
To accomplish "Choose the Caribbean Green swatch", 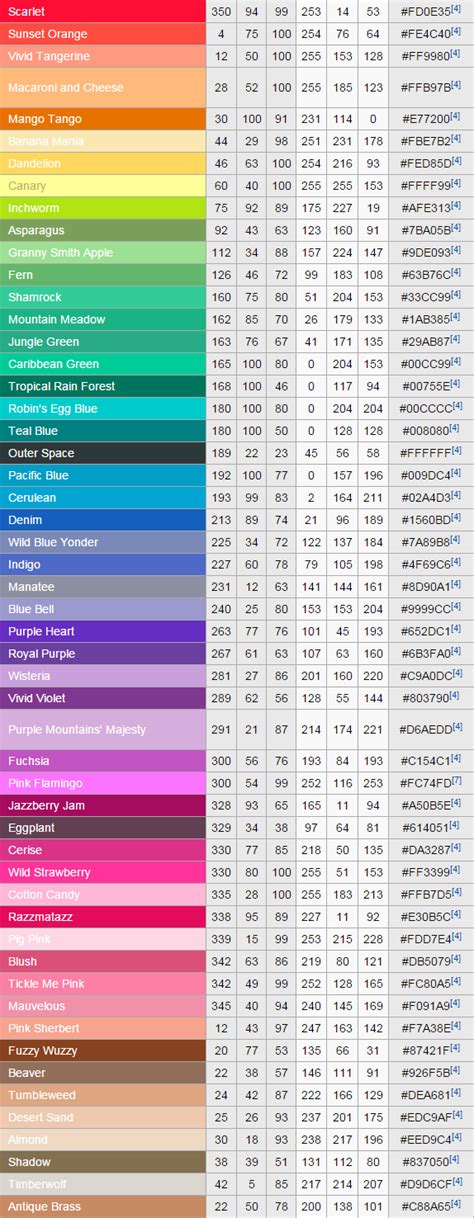I will click(103, 364).
